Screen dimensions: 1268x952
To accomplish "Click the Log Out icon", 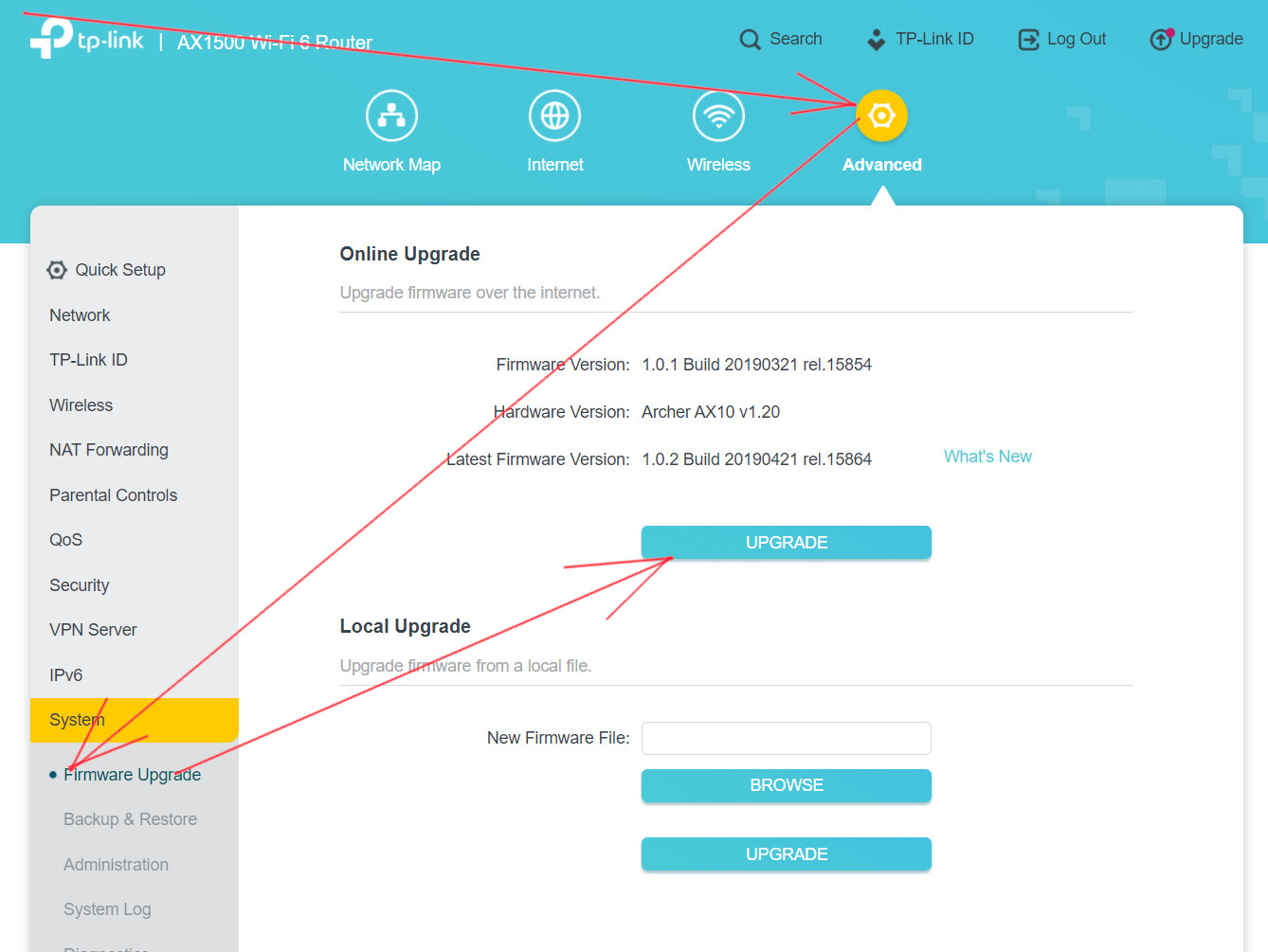I will point(1028,40).
